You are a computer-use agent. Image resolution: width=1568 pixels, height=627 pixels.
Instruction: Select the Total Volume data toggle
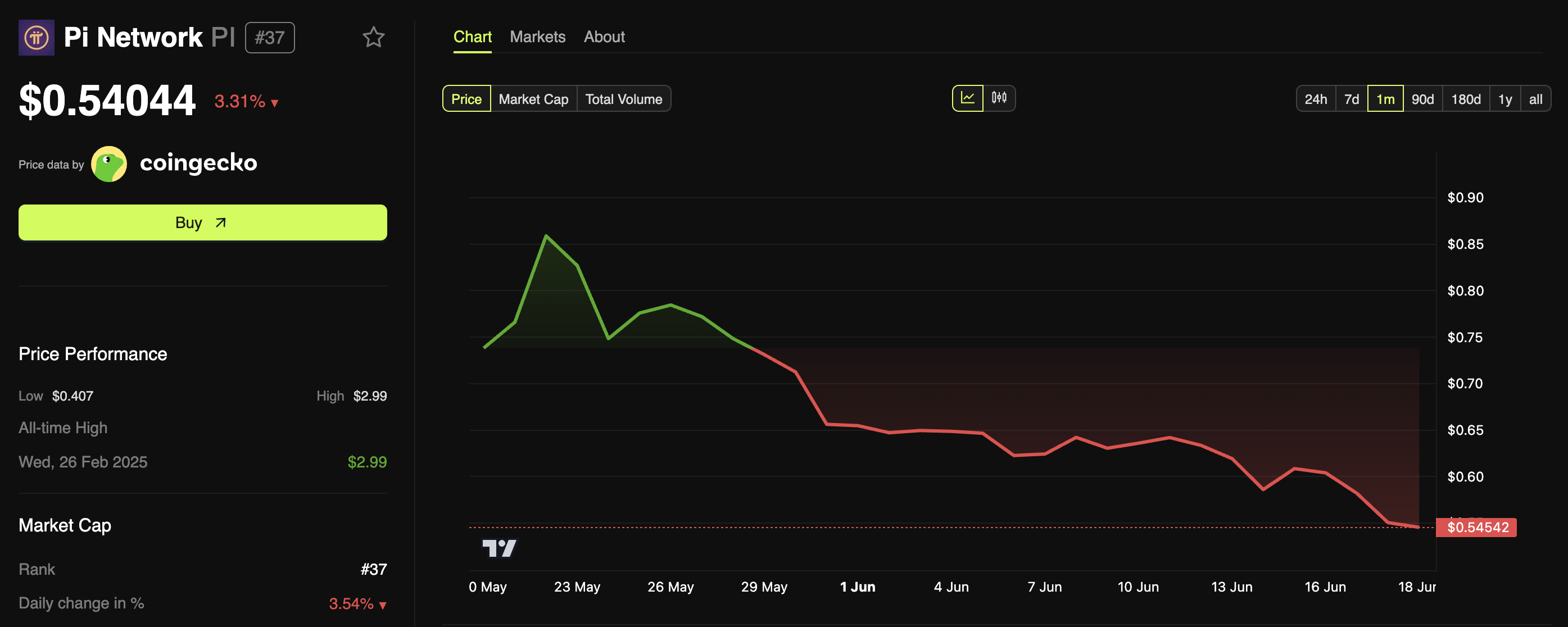(623, 99)
